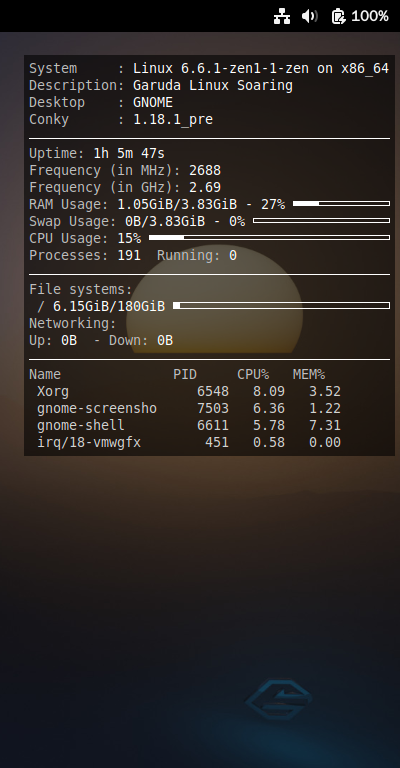Image resolution: width=400 pixels, height=768 pixels.
Task: Click gnome-shell CPU value '5.78'
Action: 269,426
